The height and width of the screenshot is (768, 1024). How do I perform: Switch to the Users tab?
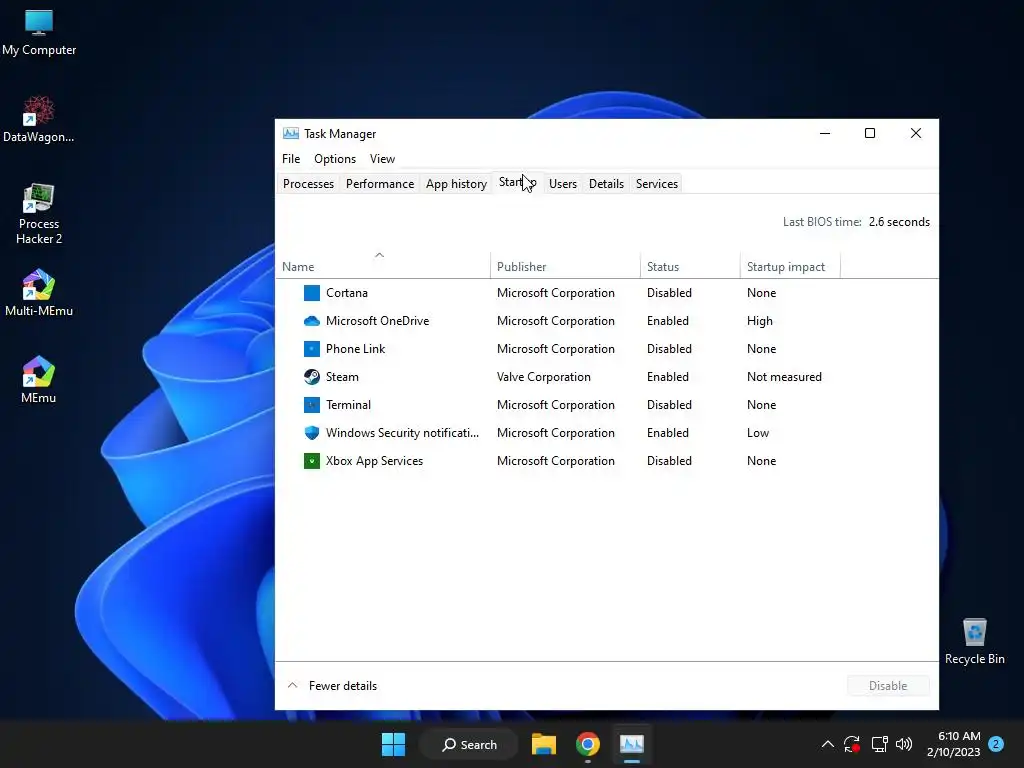coord(562,184)
